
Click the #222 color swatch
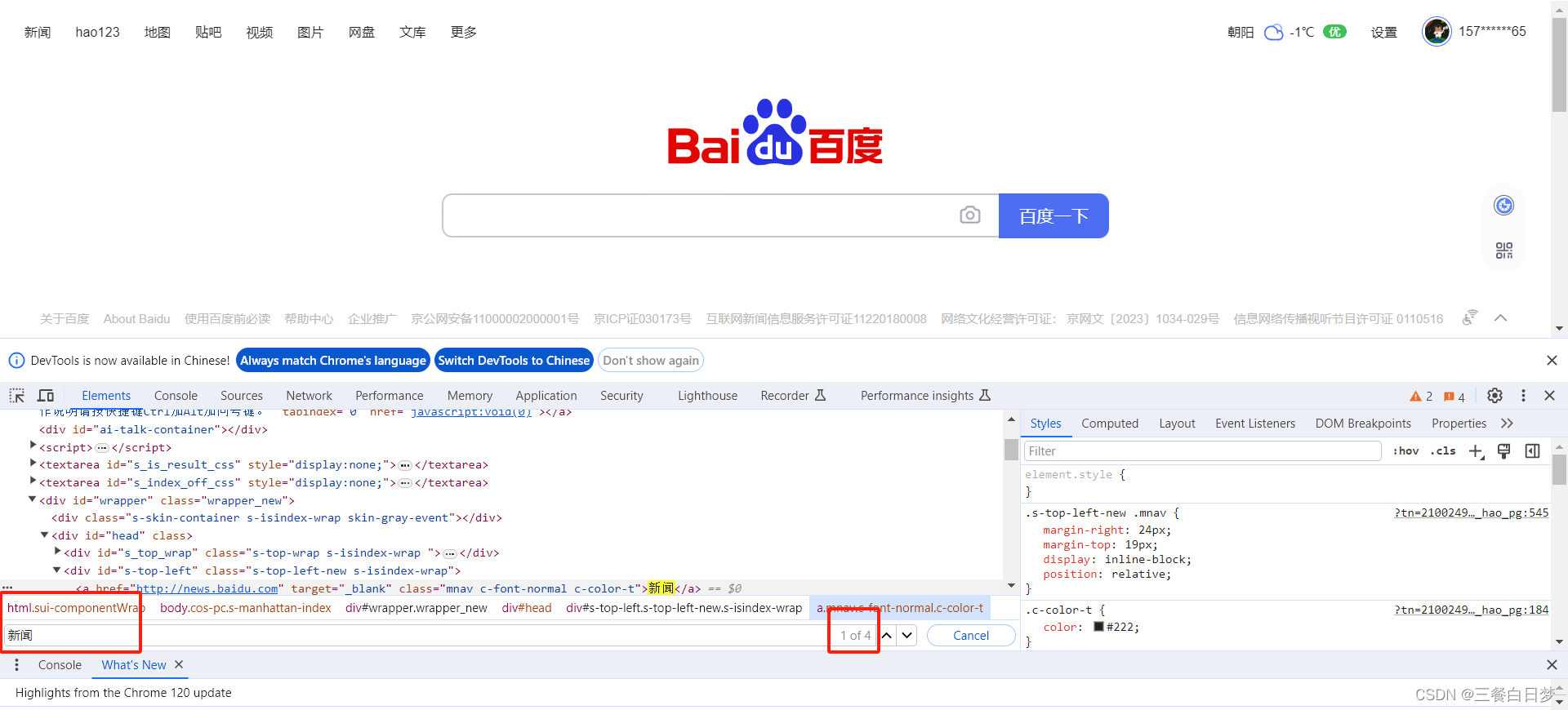click(1098, 627)
